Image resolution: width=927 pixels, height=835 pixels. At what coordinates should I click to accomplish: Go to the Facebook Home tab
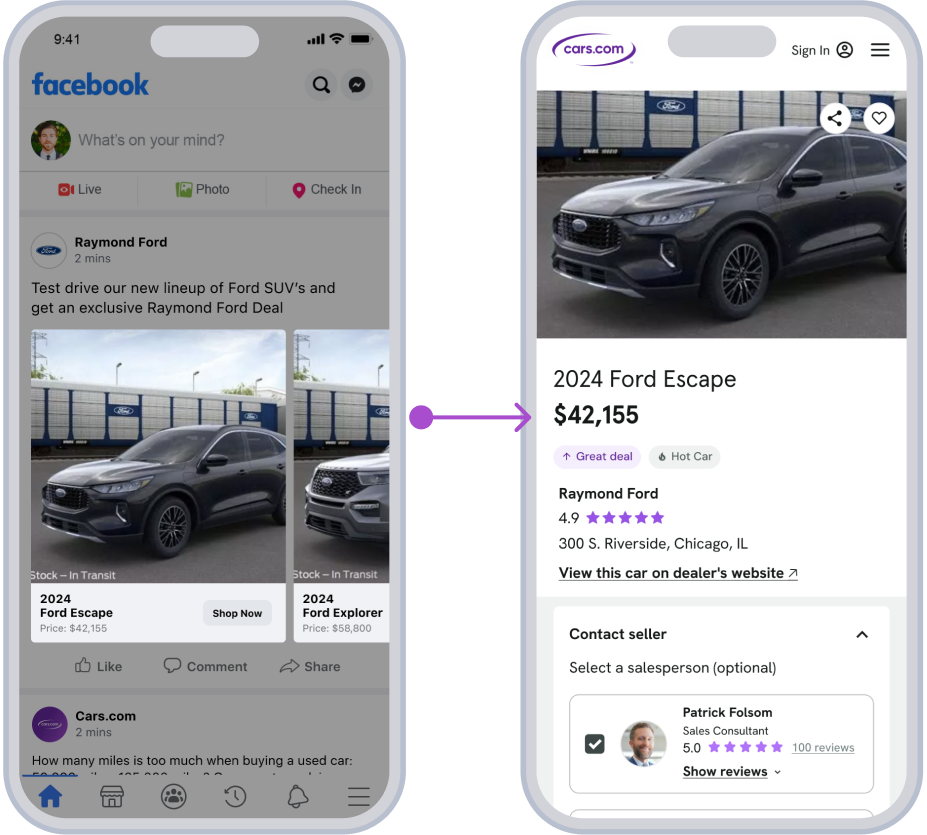click(50, 796)
